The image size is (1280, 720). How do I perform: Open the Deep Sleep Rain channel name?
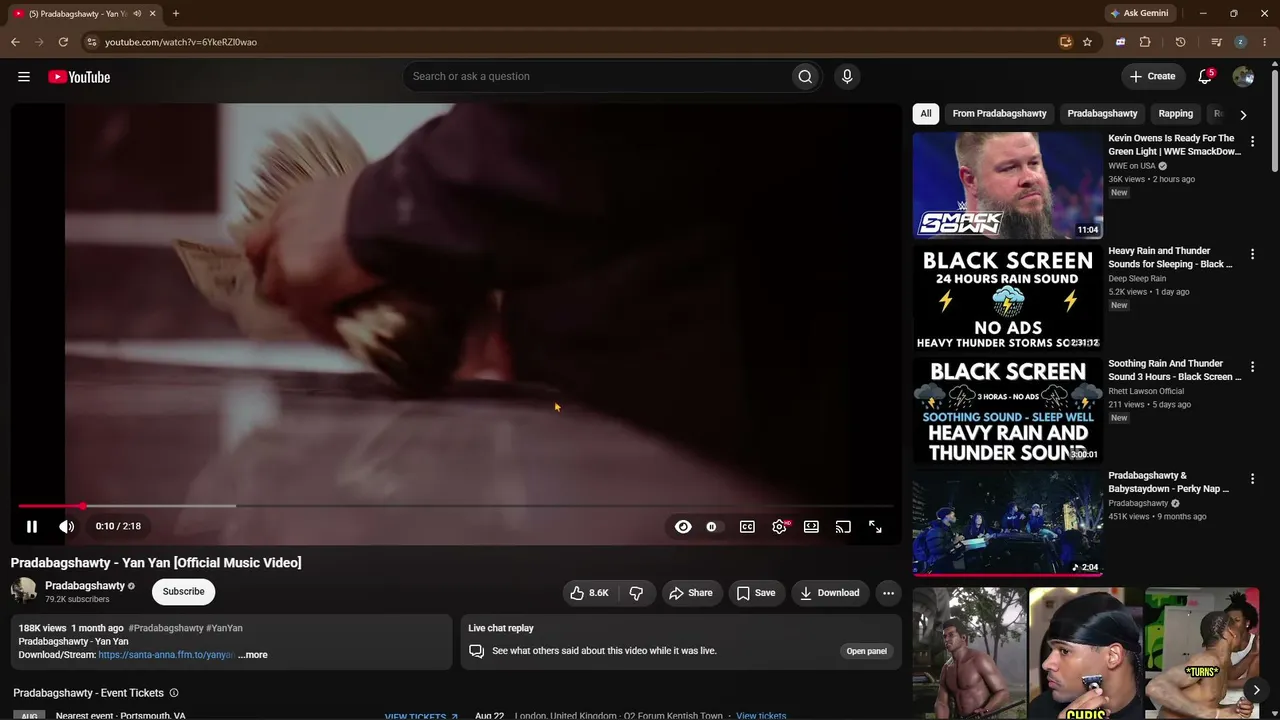coord(1137,279)
